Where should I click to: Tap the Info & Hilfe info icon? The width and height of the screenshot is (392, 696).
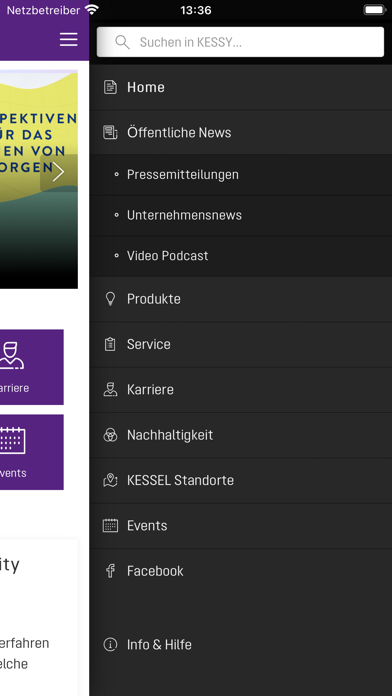pos(110,644)
